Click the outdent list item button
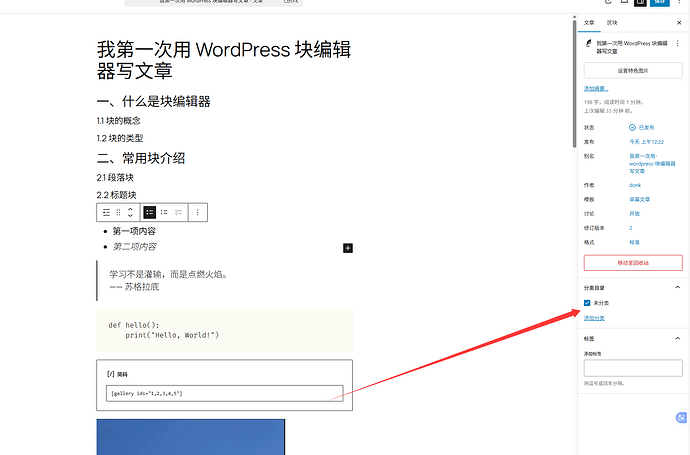Viewport: 690px width, 455px height. coord(178,213)
